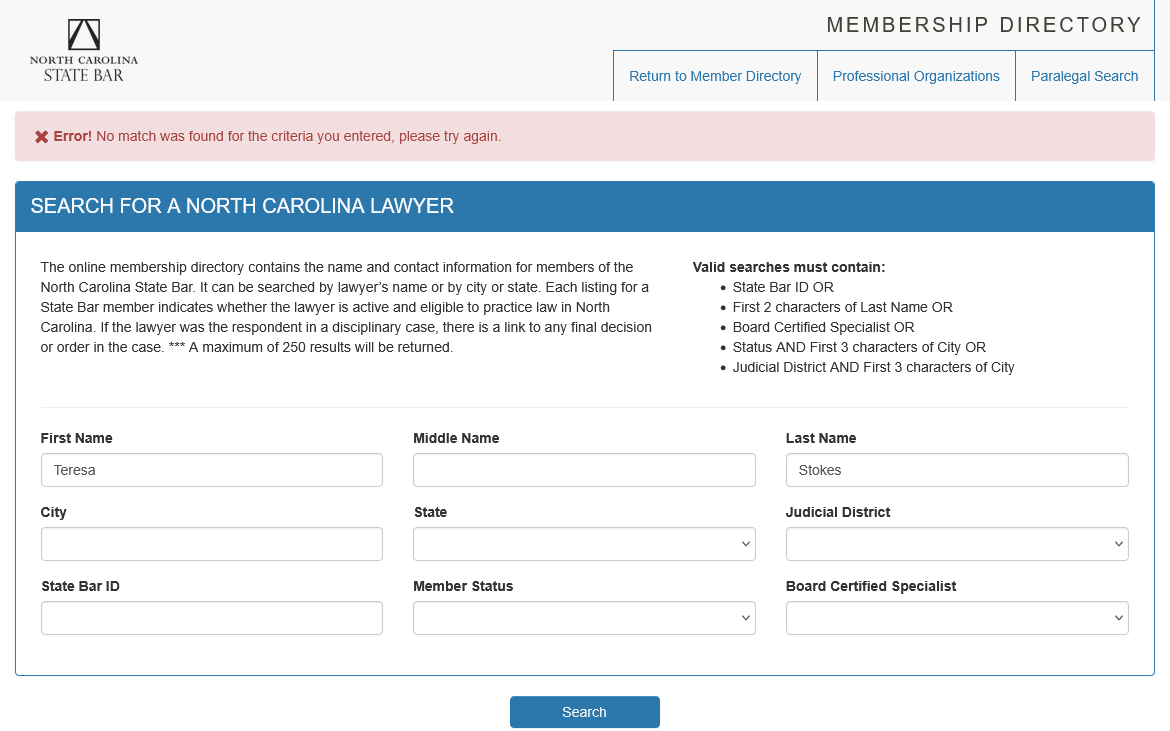
Task: Click the State Bar ID label
Action: (80, 586)
